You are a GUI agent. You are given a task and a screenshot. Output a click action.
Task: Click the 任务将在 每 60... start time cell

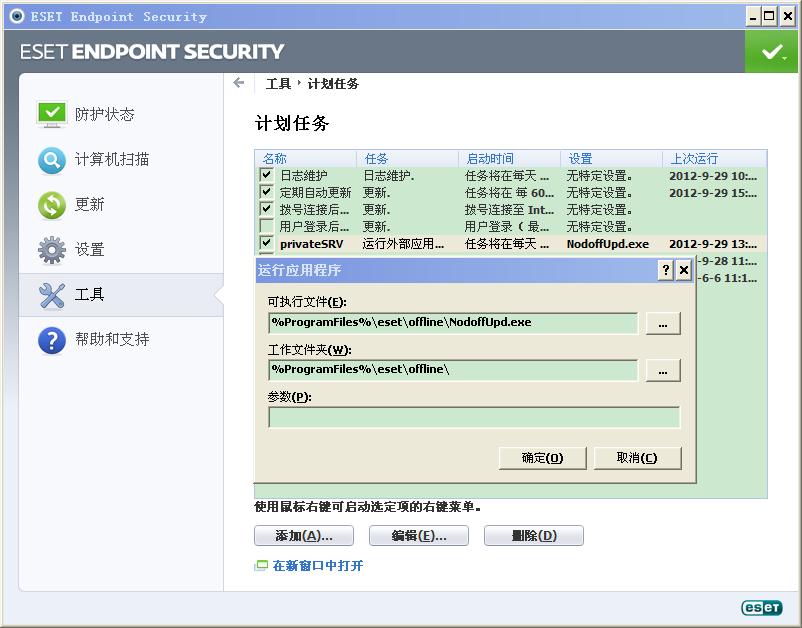509,193
